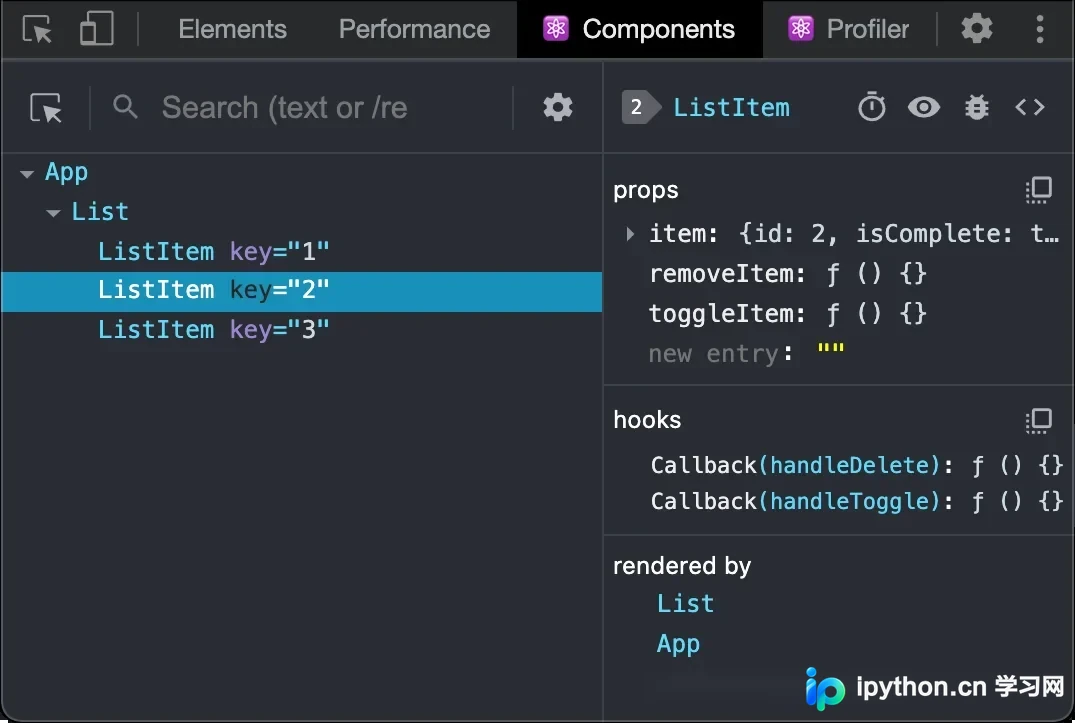Click the new entry empty value

click(x=830, y=350)
